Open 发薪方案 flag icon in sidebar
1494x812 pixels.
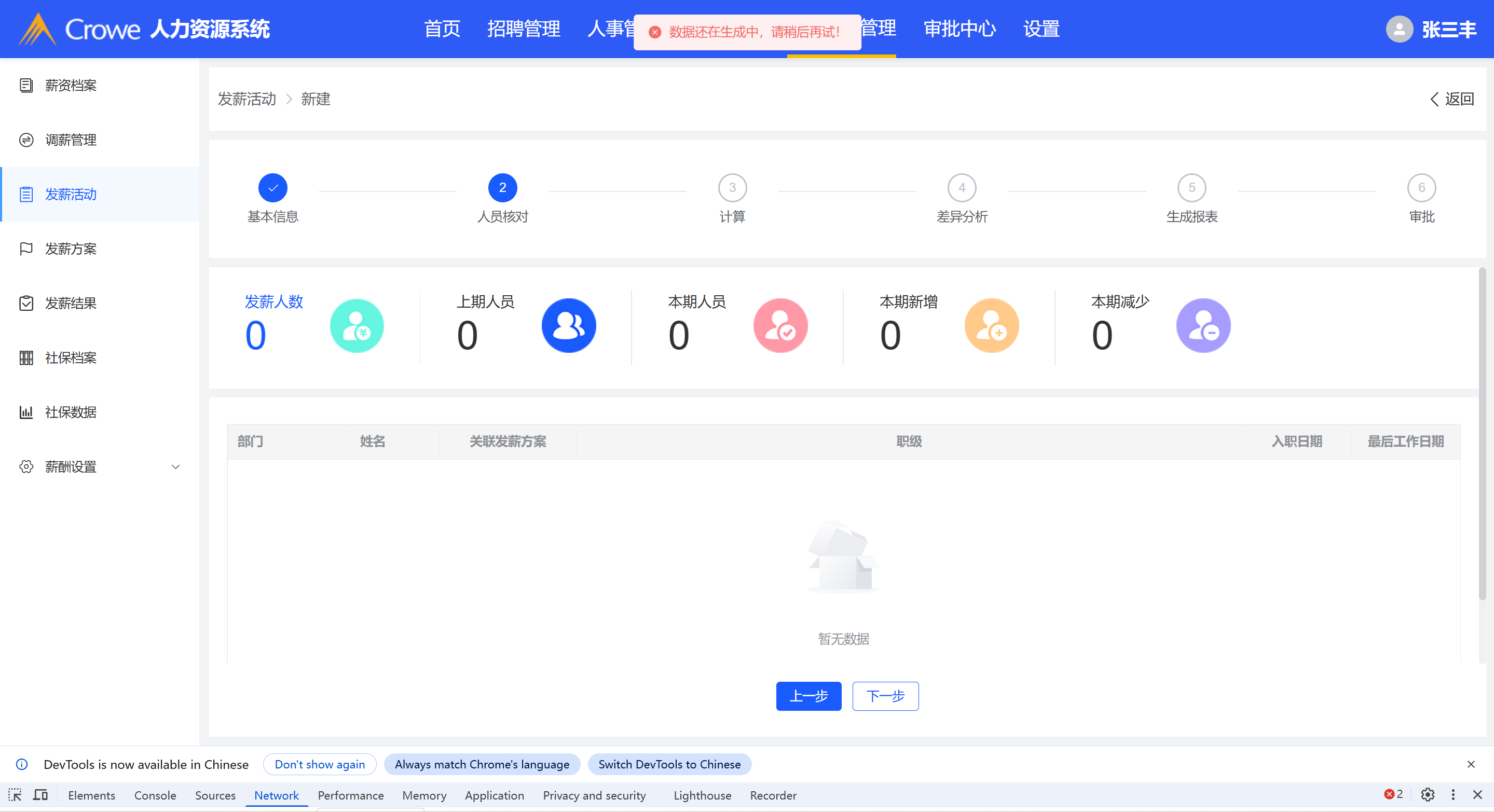click(26, 249)
